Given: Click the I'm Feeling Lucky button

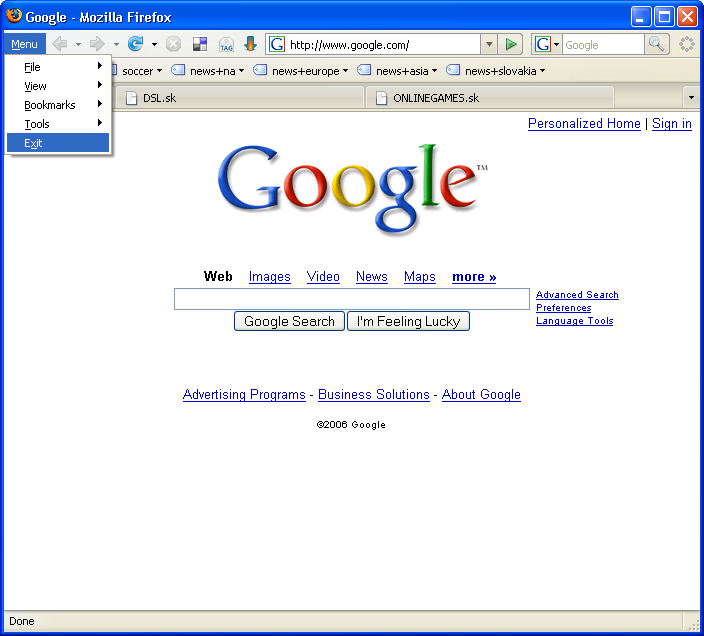Looking at the screenshot, I should click(x=408, y=321).
